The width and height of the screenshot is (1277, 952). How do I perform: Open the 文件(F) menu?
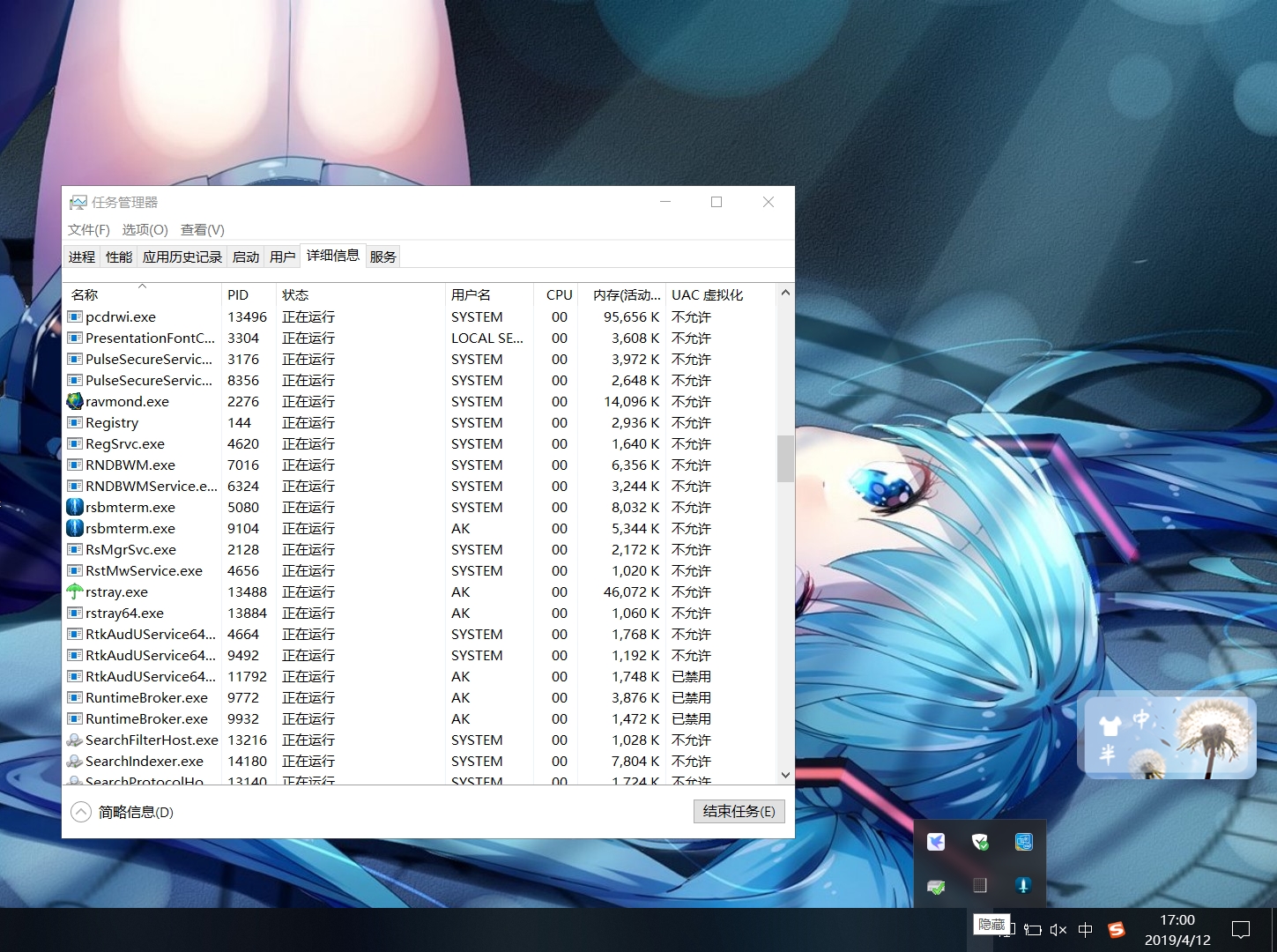pos(89,230)
